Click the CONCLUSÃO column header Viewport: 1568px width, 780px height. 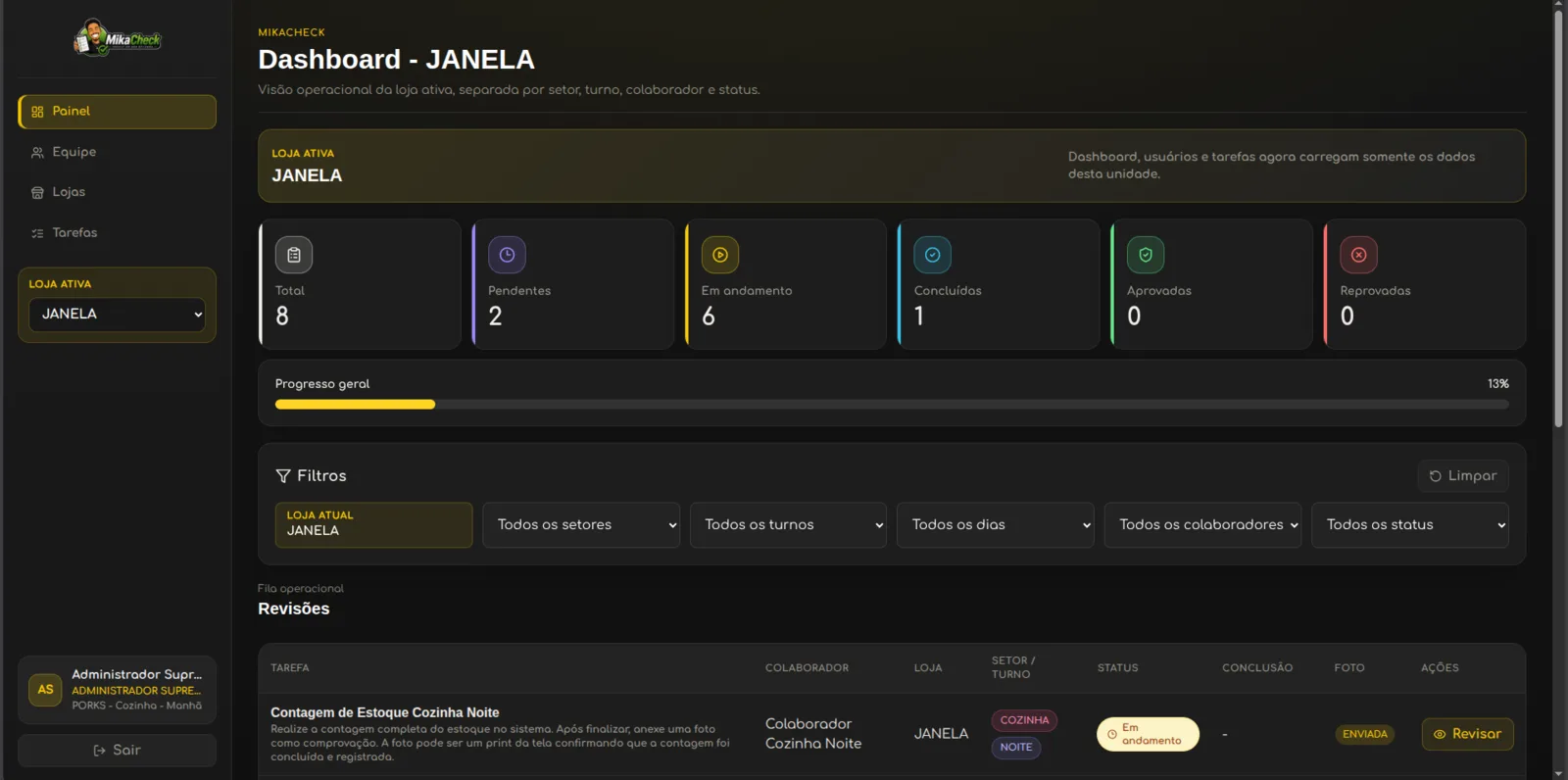coord(1257,668)
